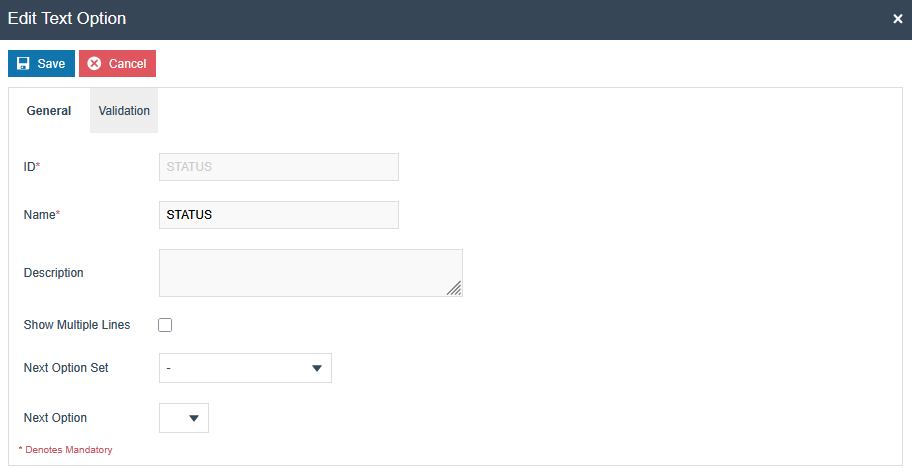Image resolution: width=912 pixels, height=472 pixels.
Task: Click the Show Multiple Lines label
Action: 77,325
